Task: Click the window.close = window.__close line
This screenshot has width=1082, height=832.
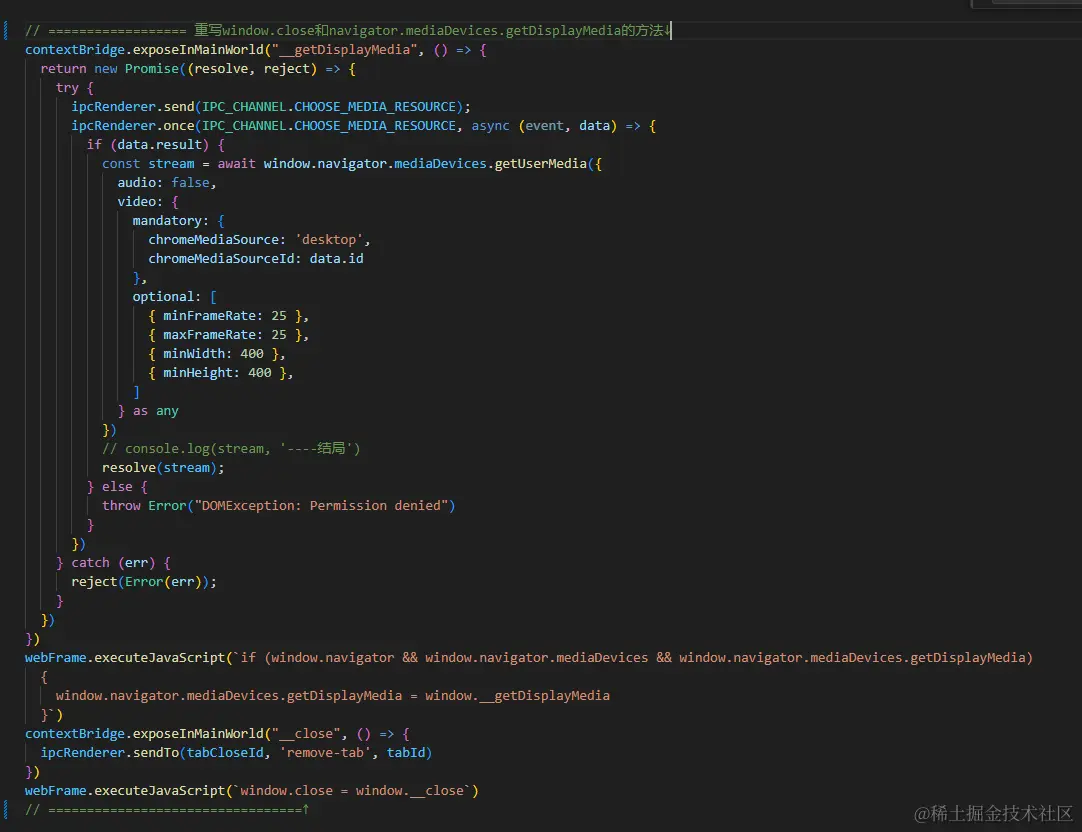Action: coord(252,791)
